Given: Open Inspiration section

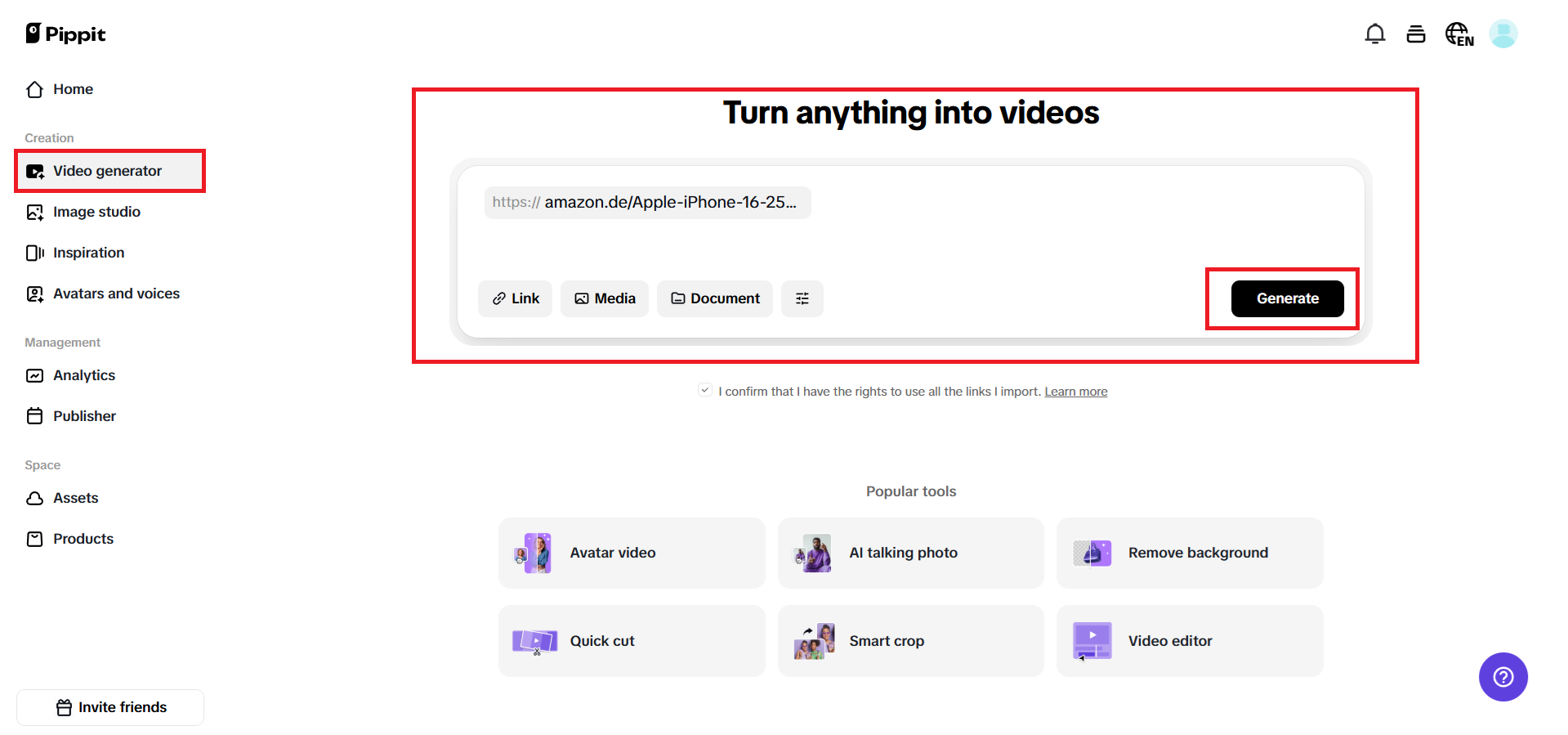Looking at the screenshot, I should point(110,253).
